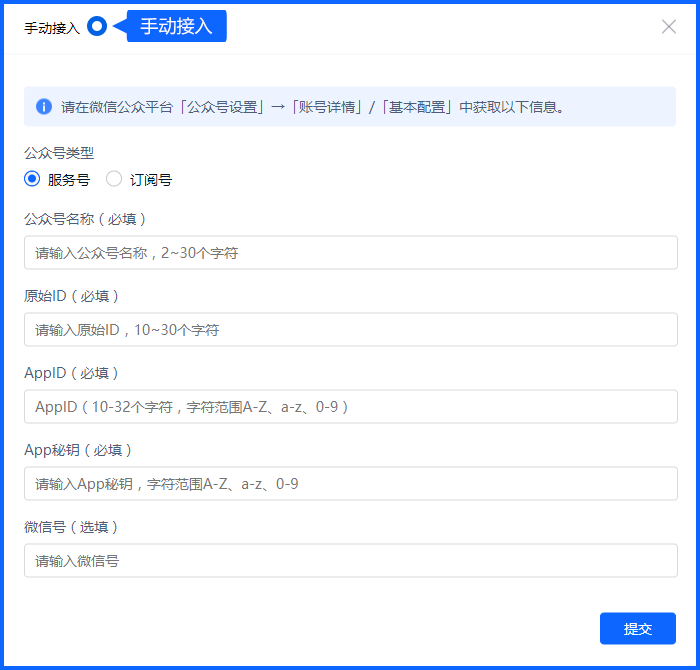The image size is (700, 670).
Task: Choose the 订阅号 radio option
Action: tap(114, 180)
